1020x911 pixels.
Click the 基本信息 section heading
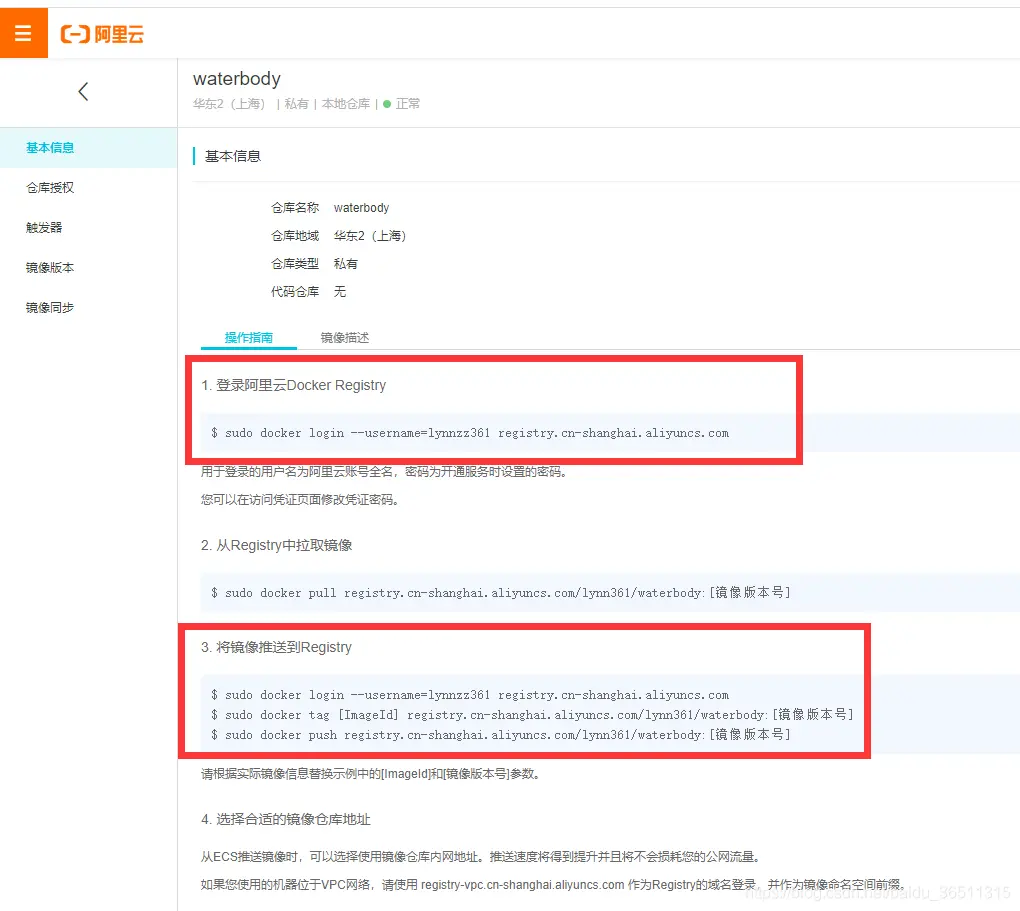click(232, 156)
